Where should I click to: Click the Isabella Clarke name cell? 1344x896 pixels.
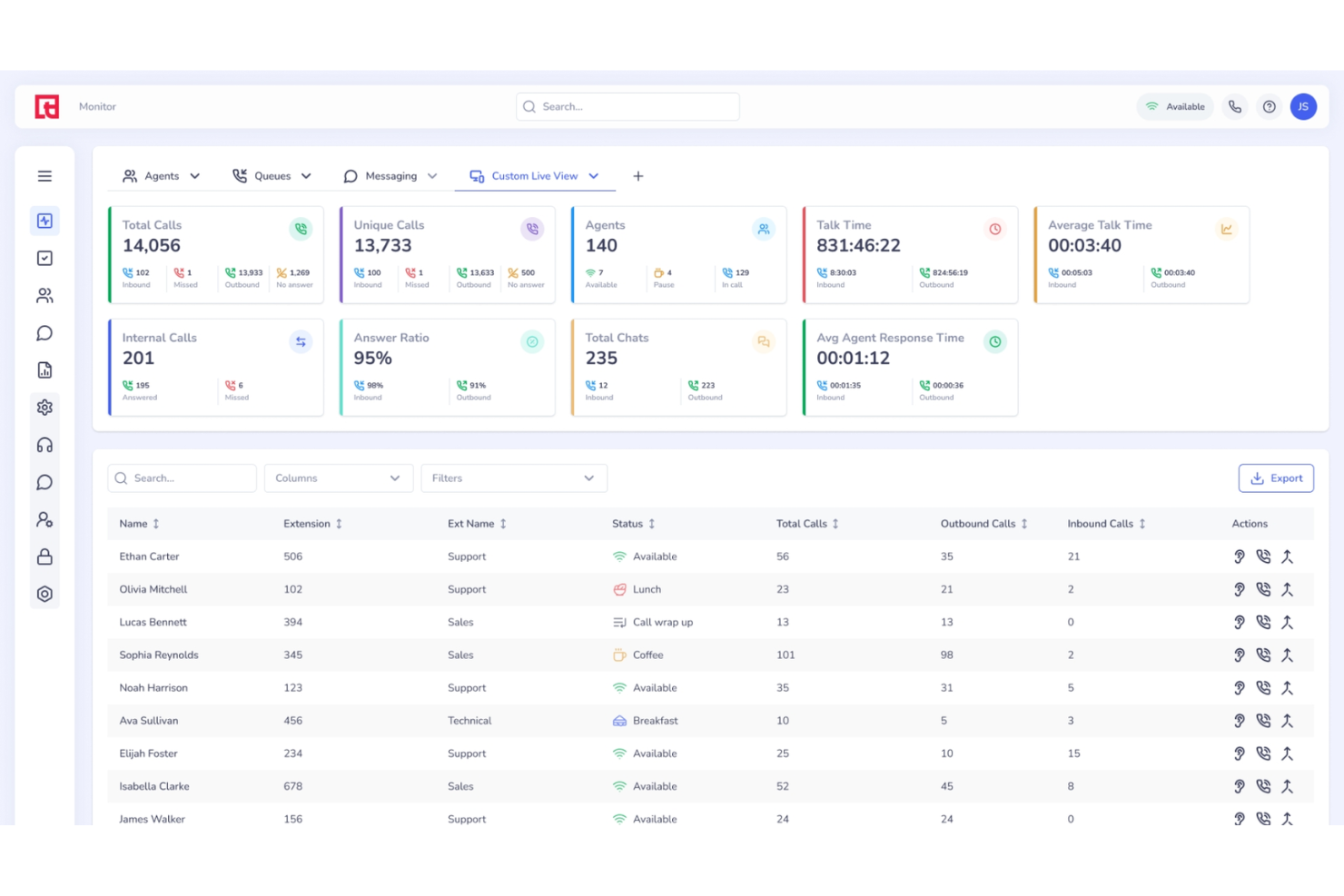click(154, 786)
